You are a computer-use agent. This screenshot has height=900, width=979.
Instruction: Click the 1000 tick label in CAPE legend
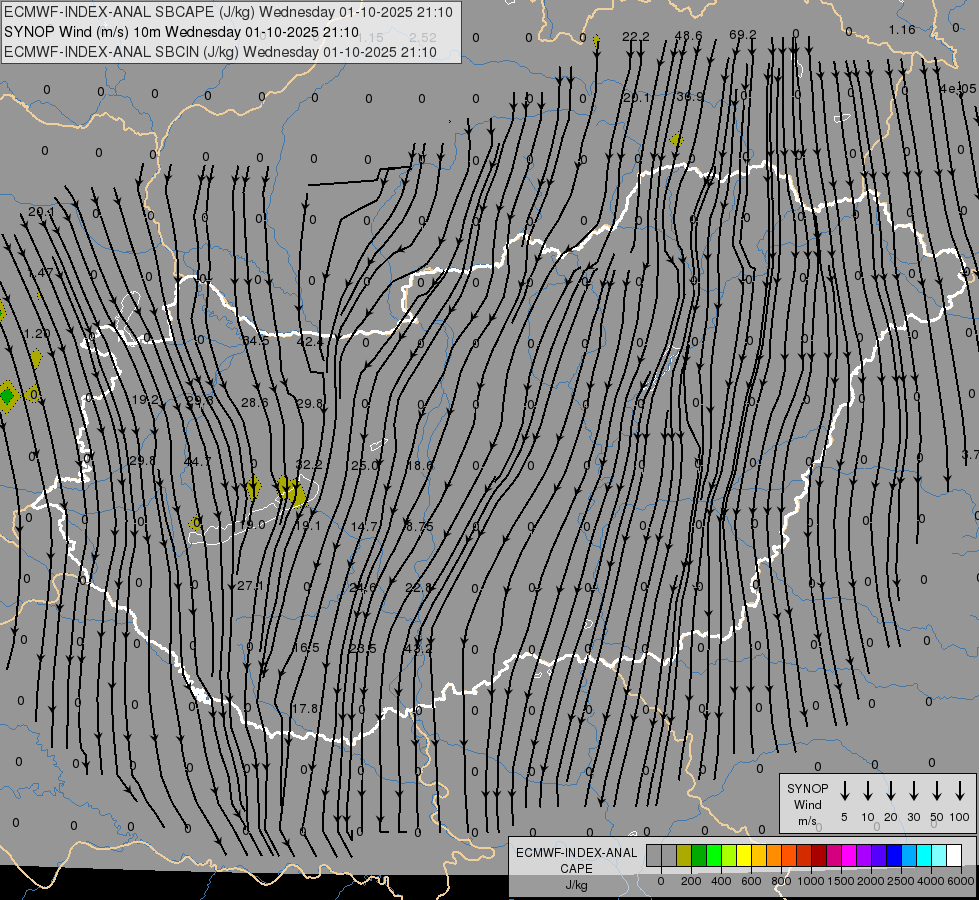coord(810,881)
